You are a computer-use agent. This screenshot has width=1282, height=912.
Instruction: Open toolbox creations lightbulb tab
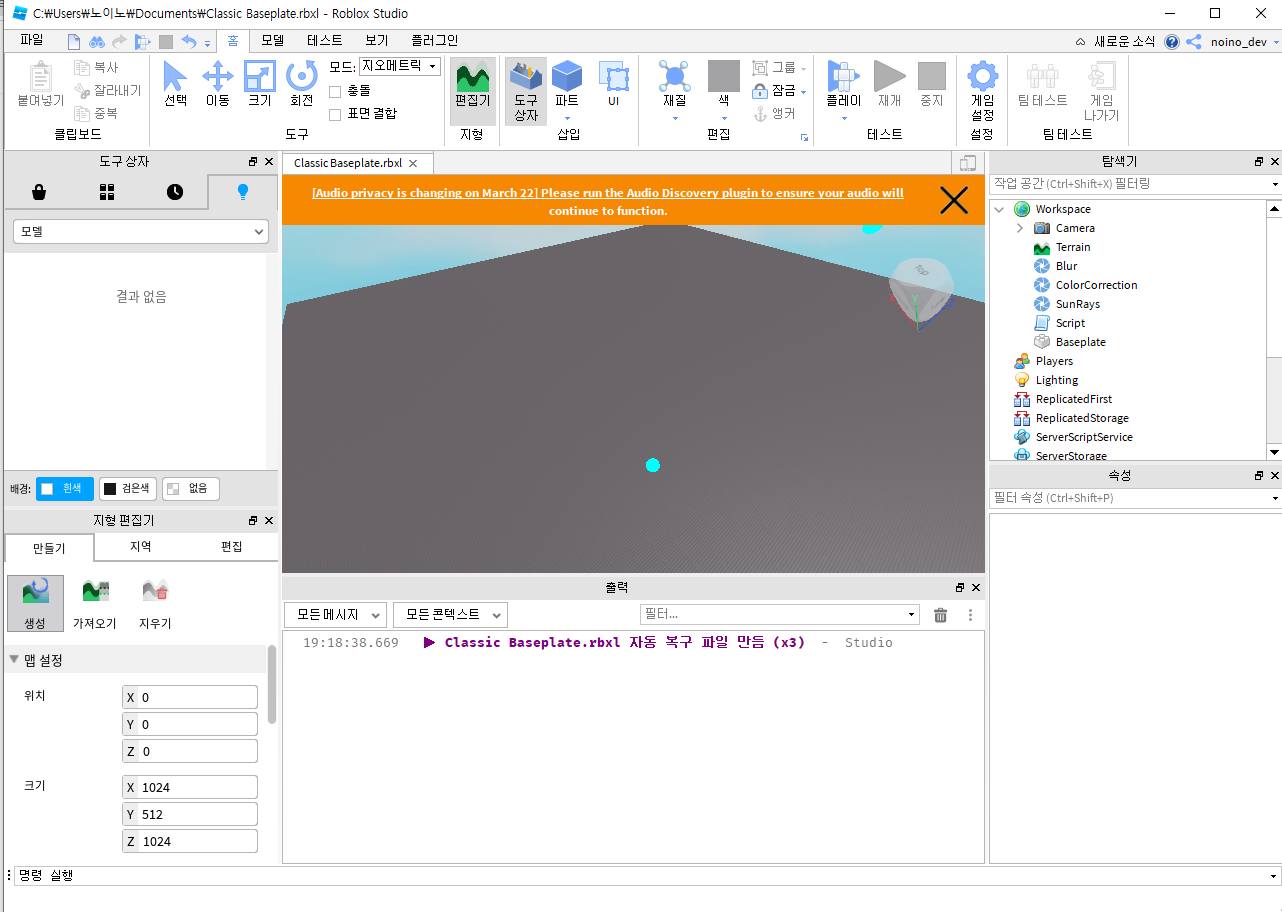(243, 192)
